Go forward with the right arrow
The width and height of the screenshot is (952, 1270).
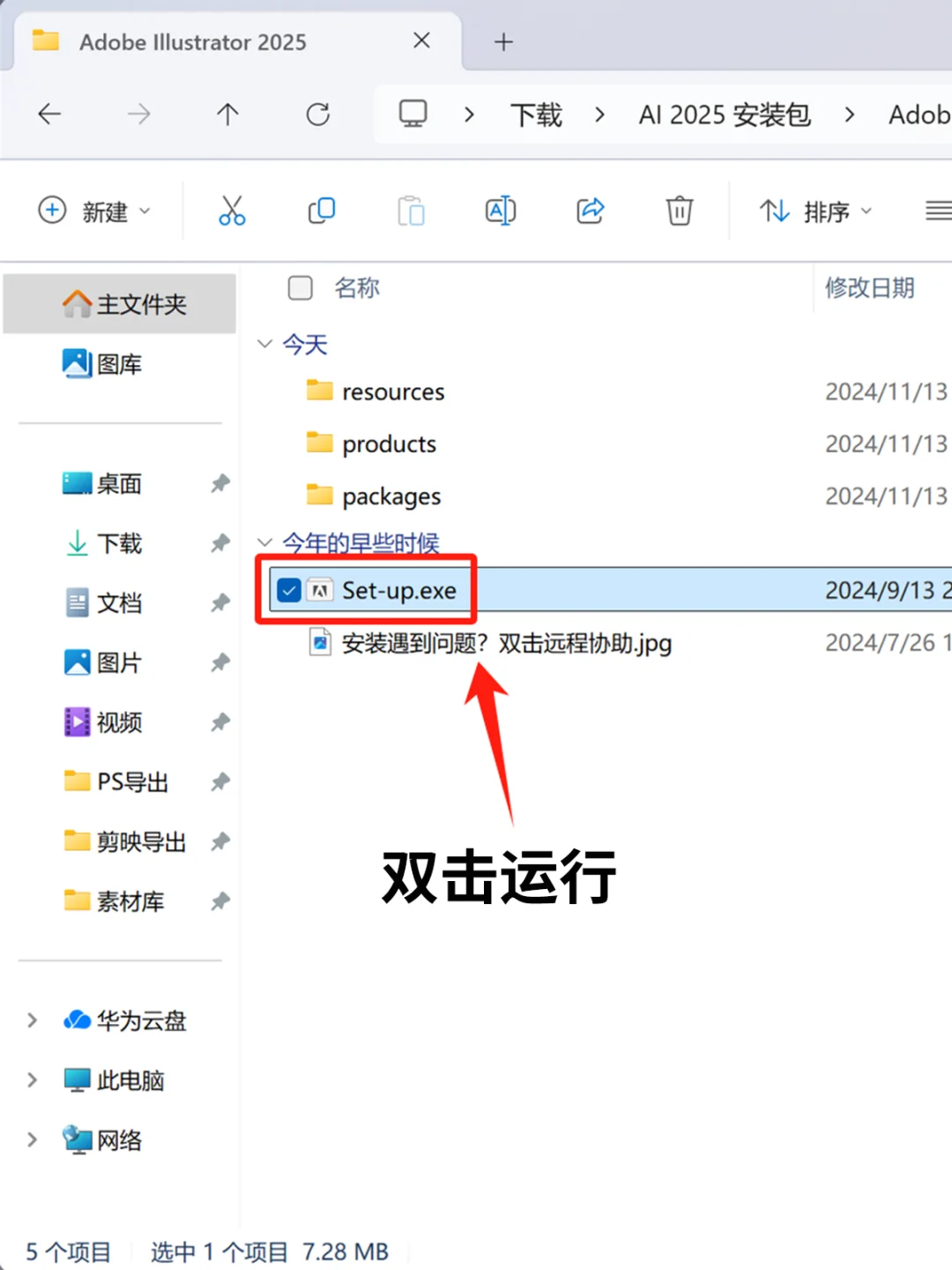click(138, 114)
